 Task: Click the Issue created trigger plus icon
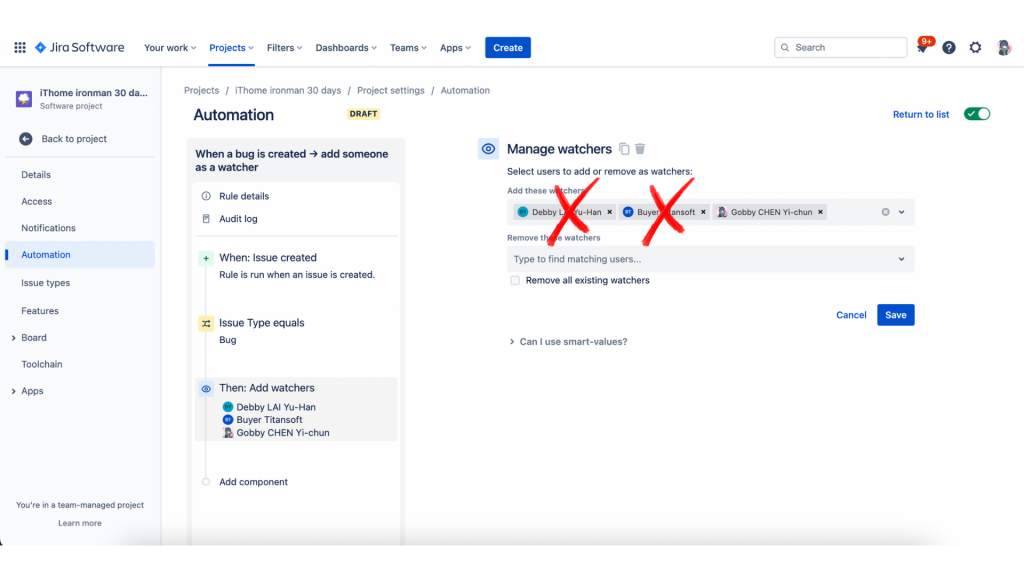click(206, 259)
